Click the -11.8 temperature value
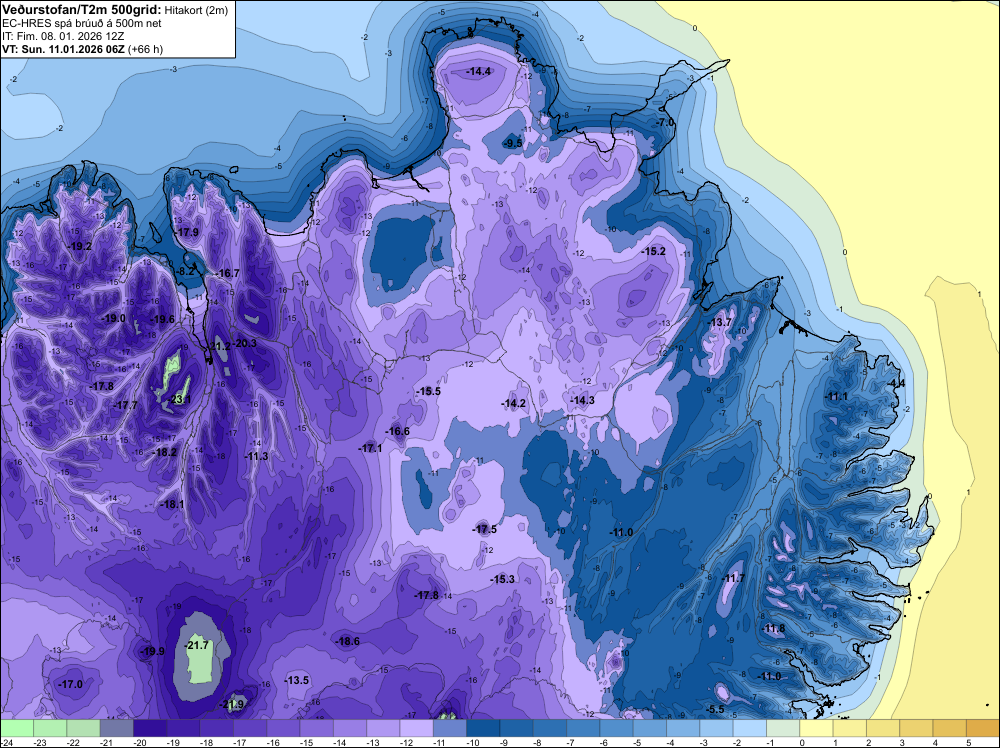 pos(774,629)
